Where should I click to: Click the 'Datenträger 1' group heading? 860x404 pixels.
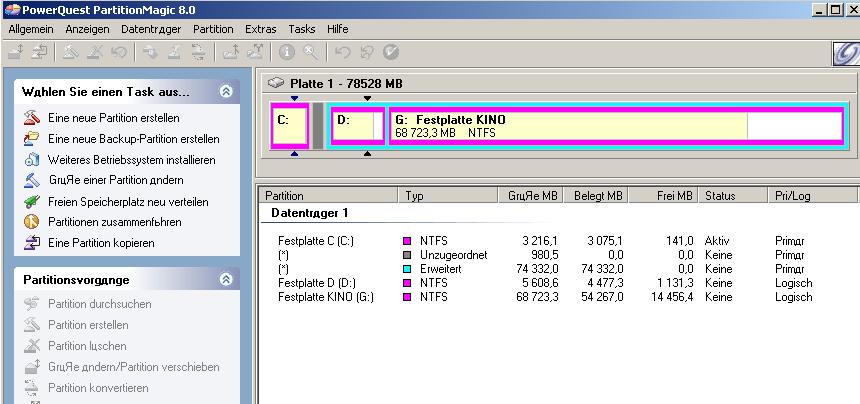click(x=309, y=213)
